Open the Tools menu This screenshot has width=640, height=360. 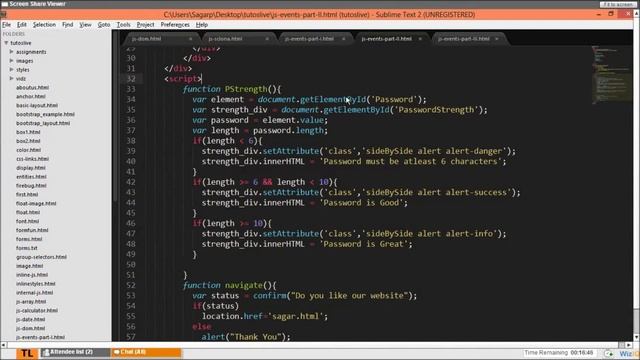click(123, 24)
